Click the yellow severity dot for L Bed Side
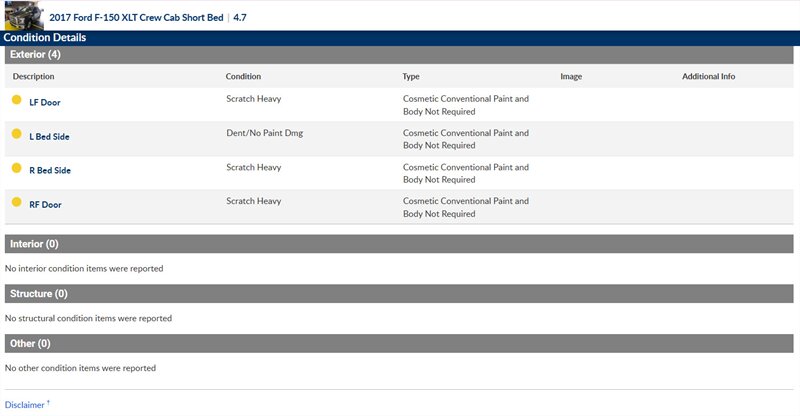Image resolution: width=800 pixels, height=416 pixels. click(16, 134)
